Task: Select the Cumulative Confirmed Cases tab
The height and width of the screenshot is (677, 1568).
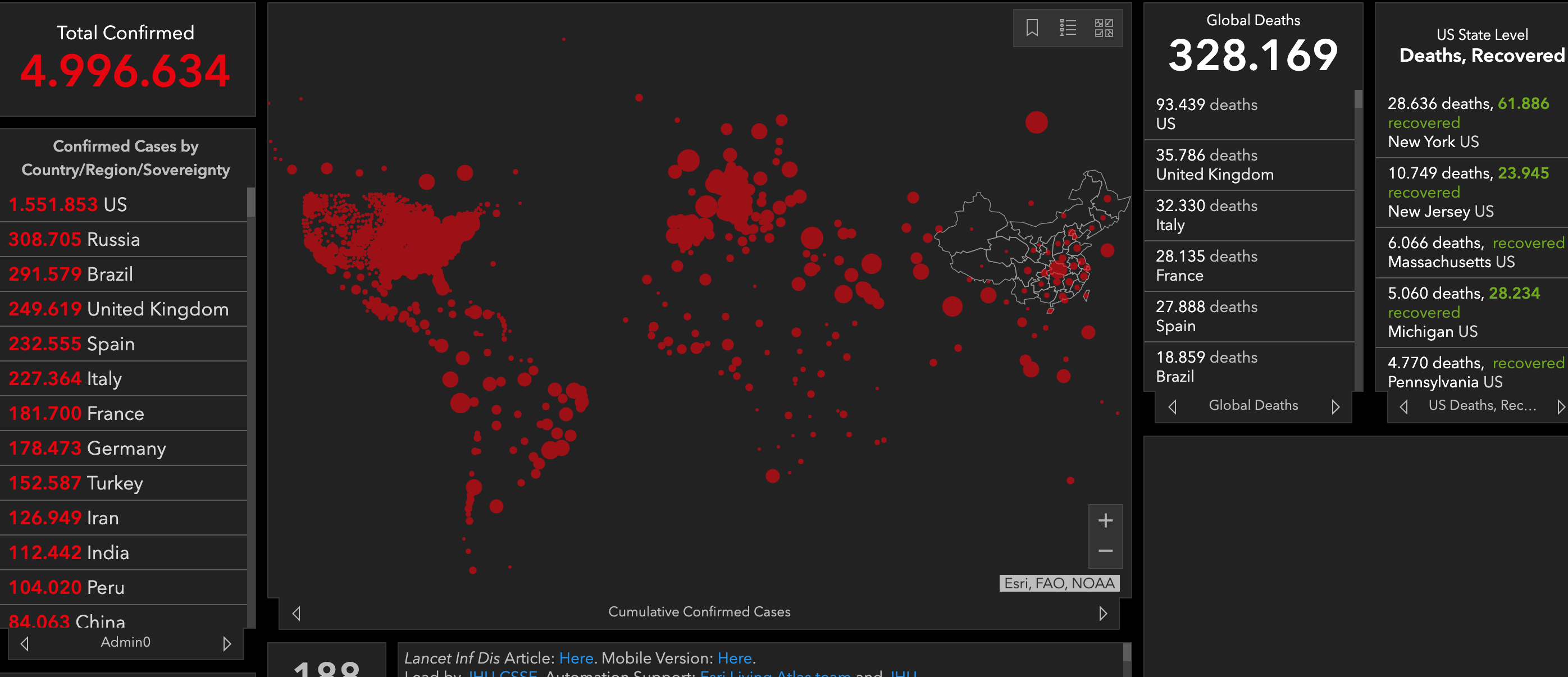Action: point(699,612)
